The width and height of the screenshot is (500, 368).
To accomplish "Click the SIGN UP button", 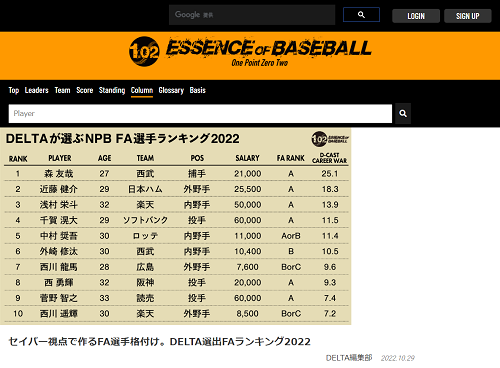I will coord(468,16).
